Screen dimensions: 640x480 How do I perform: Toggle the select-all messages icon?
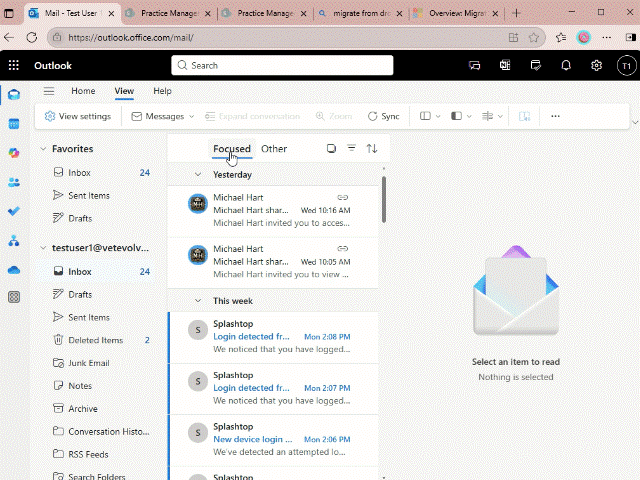click(331, 149)
